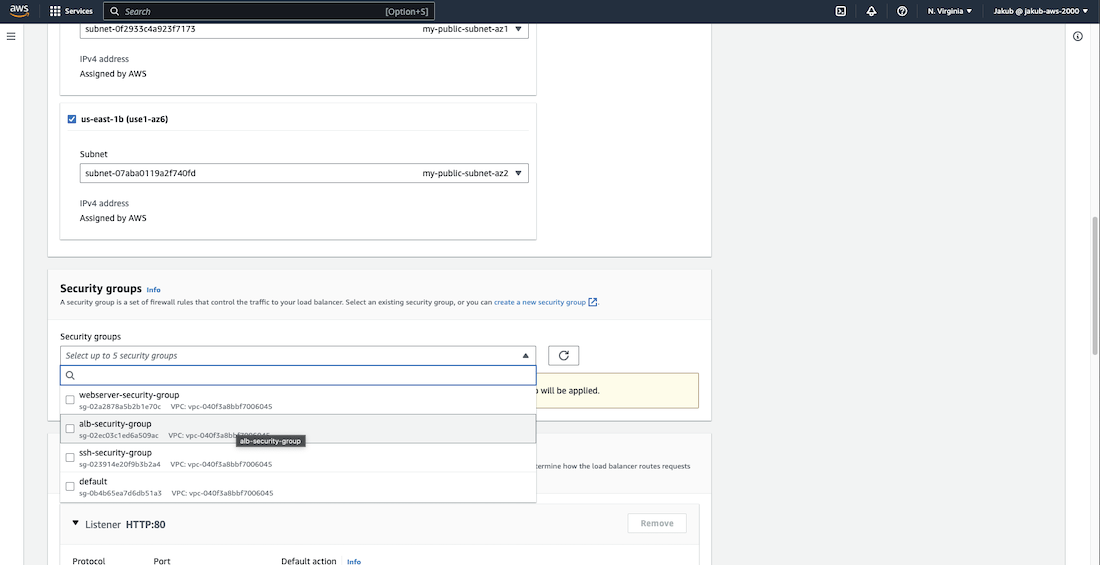Open the help question mark menu
The width and height of the screenshot is (1100, 565).
tap(902, 11)
